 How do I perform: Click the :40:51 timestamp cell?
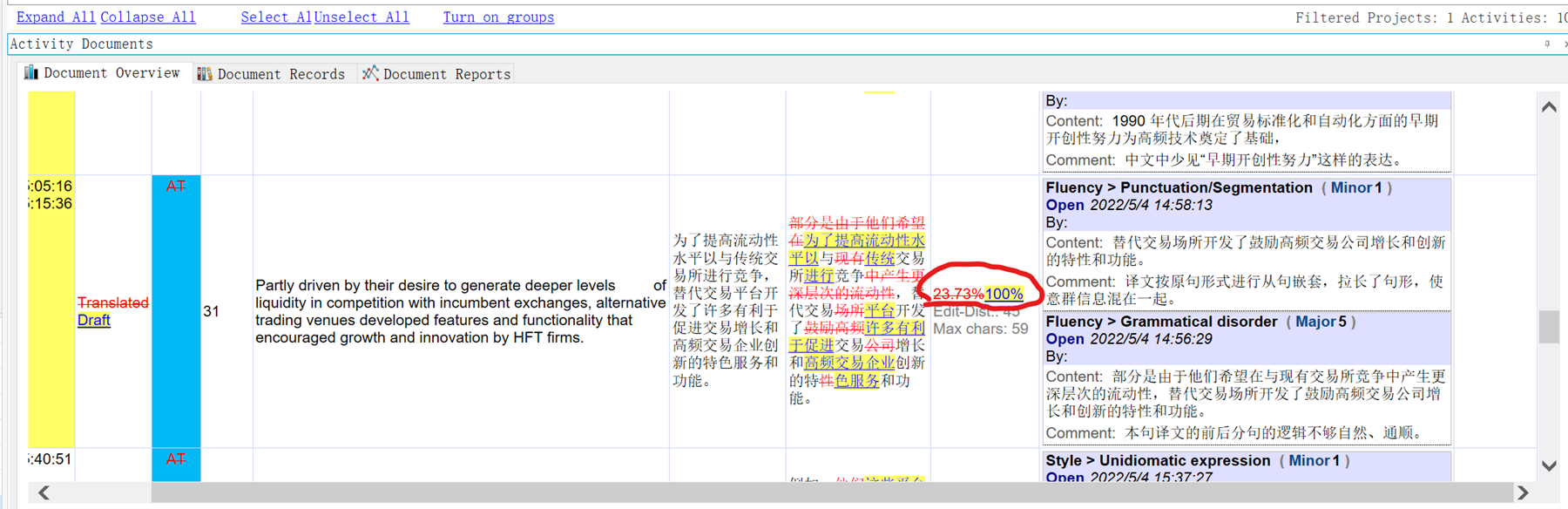pyautogui.click(x=51, y=459)
